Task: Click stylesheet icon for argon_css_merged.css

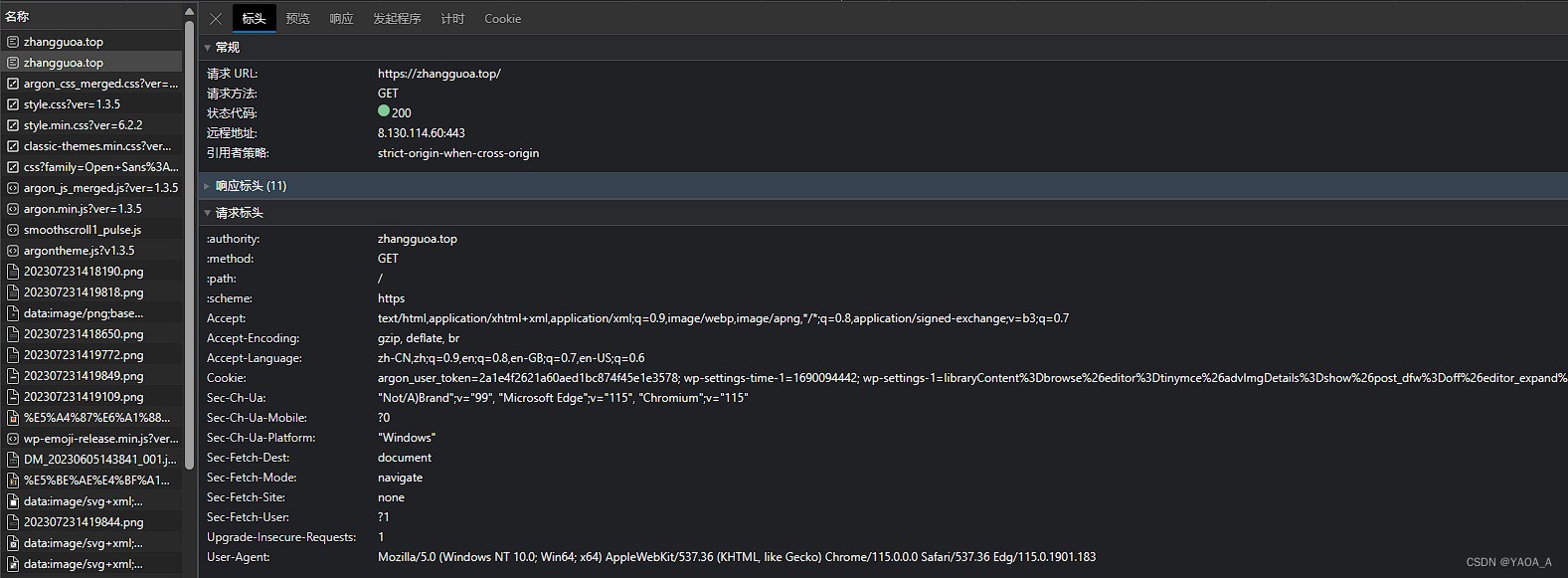Action: pos(13,84)
